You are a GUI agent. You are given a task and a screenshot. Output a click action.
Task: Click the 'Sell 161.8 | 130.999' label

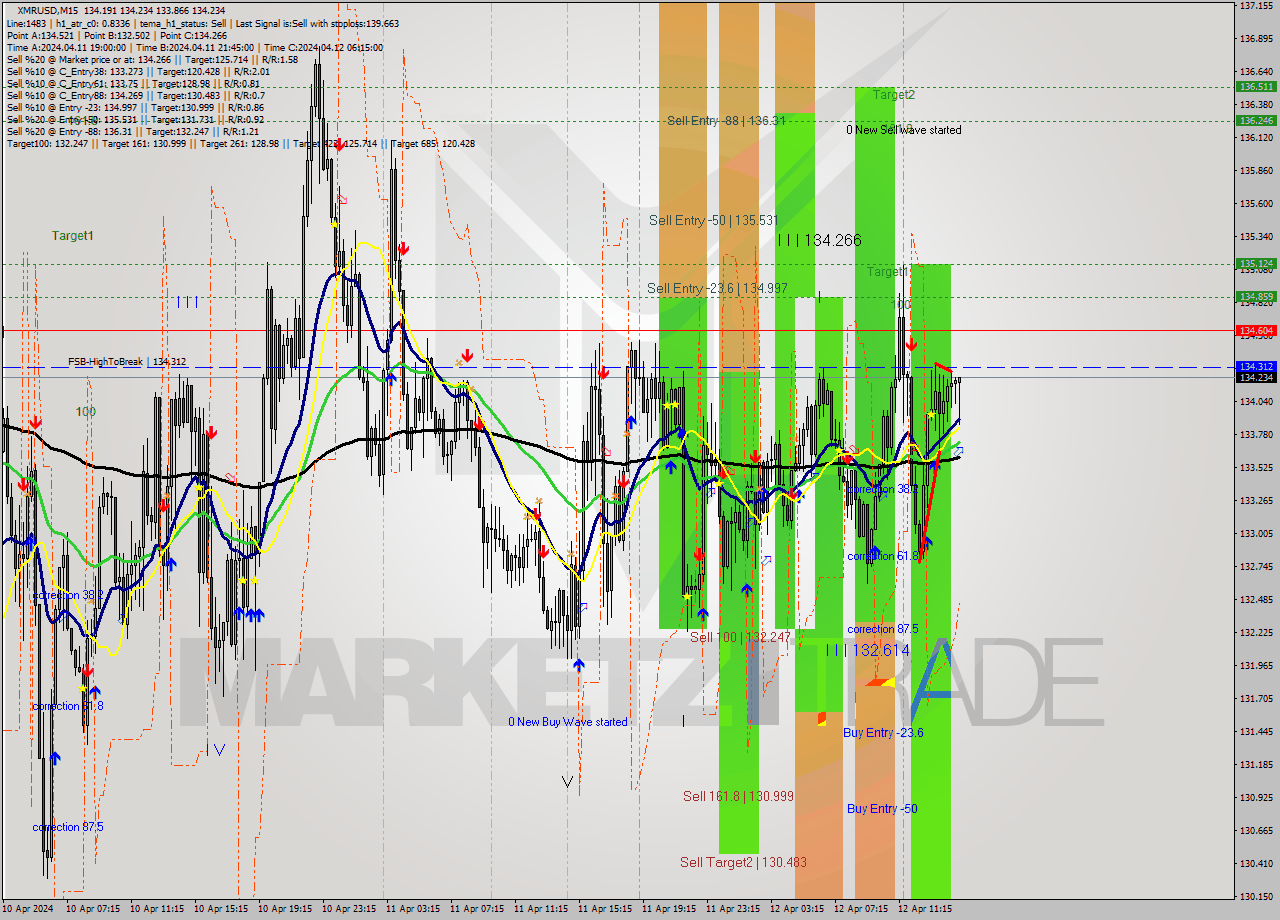click(x=738, y=796)
